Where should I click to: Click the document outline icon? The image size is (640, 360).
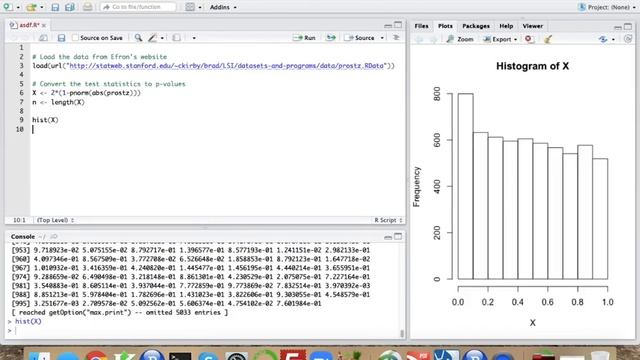396,38
